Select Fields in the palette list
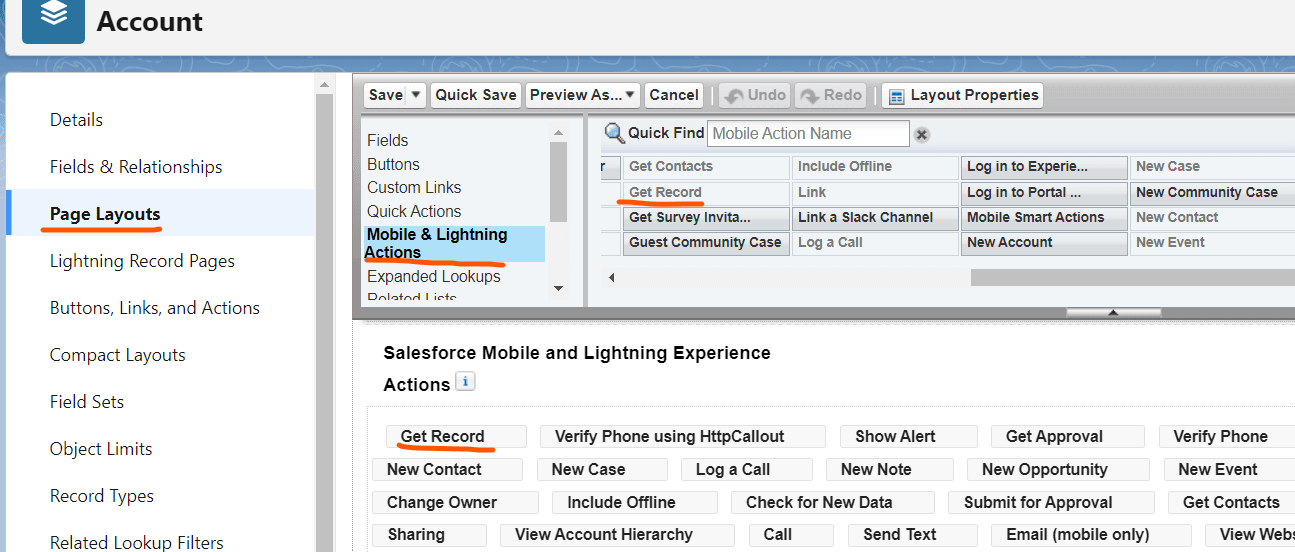The image size is (1295, 552). coord(387,140)
